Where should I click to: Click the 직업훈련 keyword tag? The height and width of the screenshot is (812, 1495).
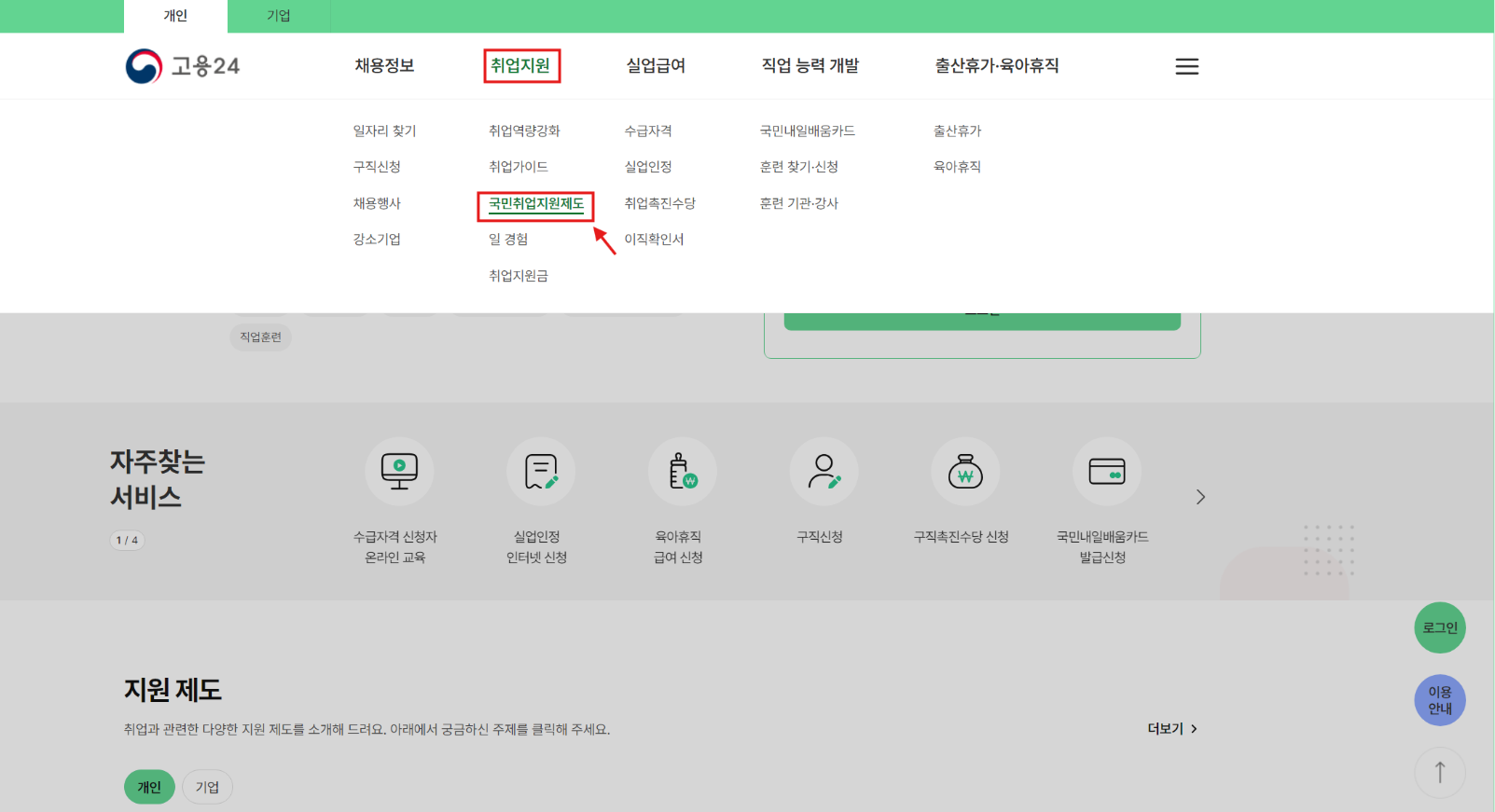(260, 337)
